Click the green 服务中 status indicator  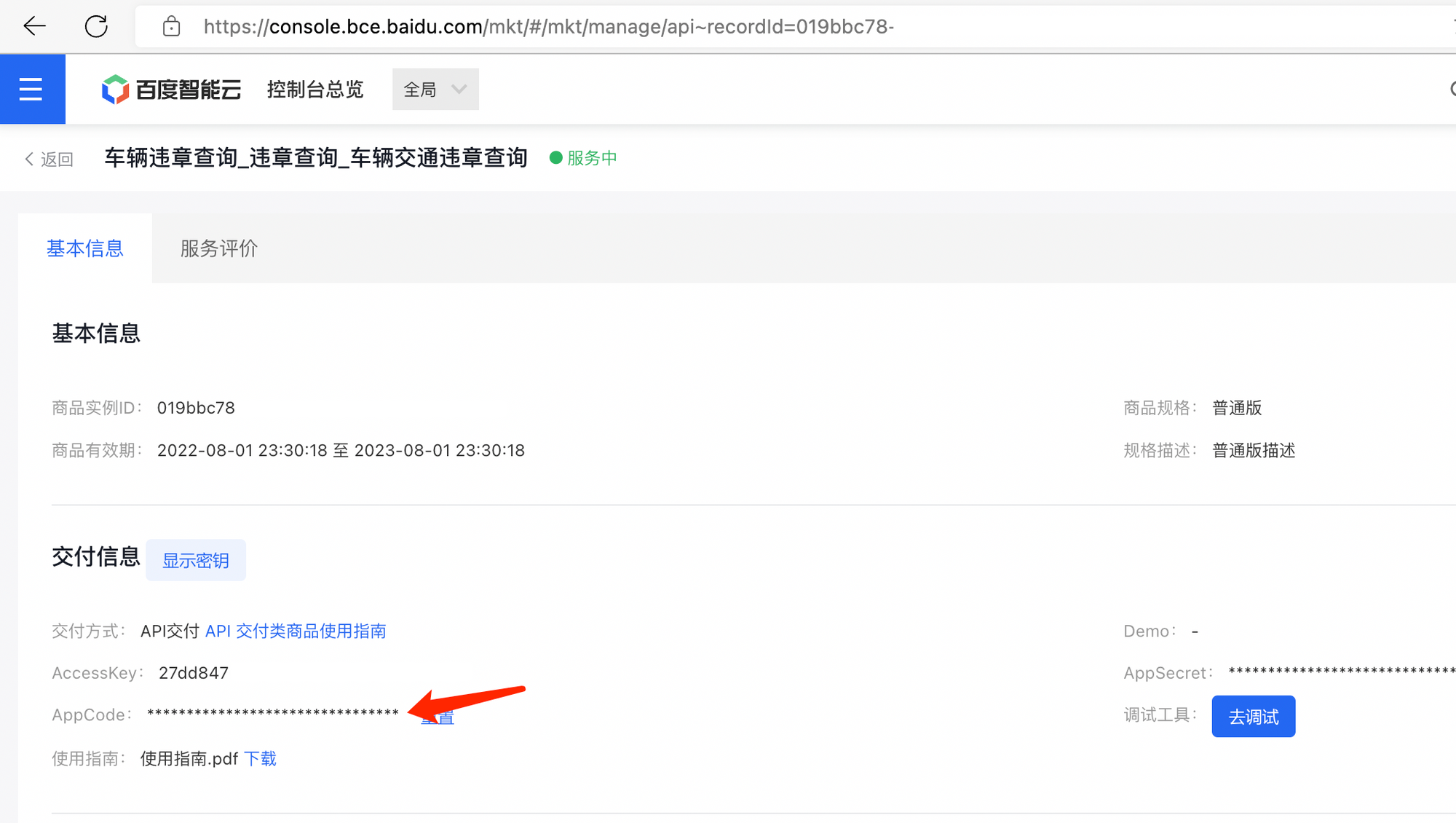tap(583, 158)
